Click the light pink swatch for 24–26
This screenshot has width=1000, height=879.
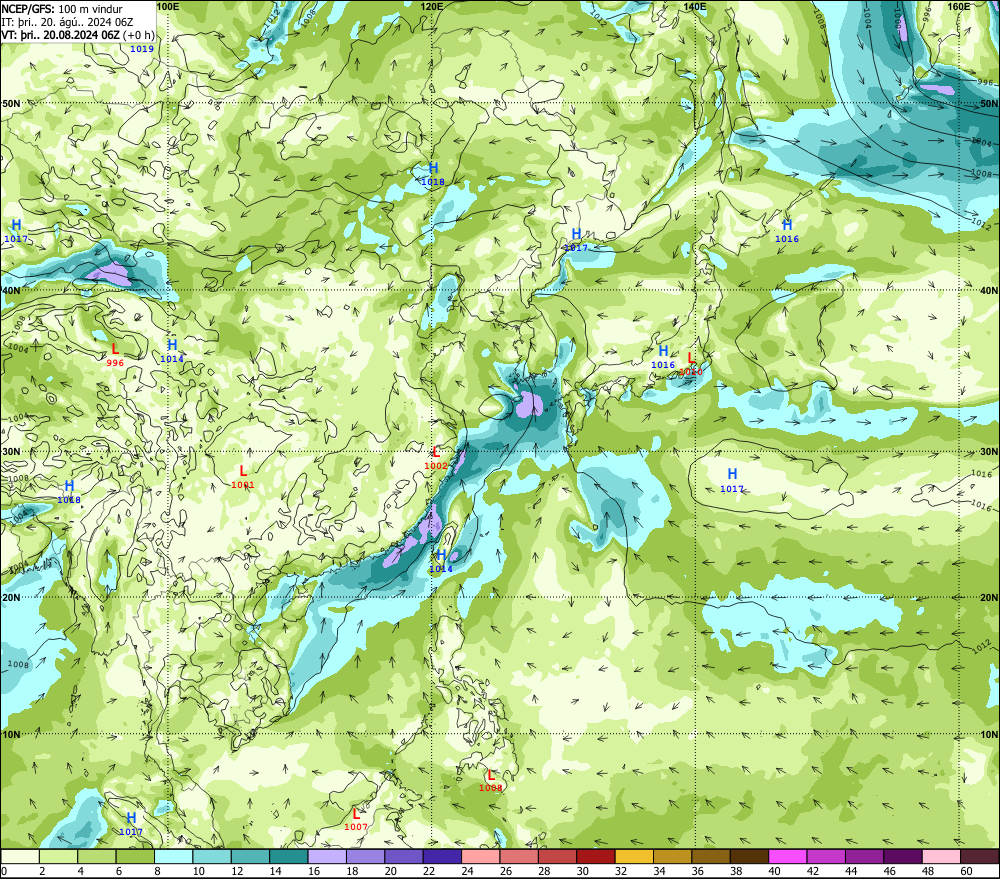(480, 856)
